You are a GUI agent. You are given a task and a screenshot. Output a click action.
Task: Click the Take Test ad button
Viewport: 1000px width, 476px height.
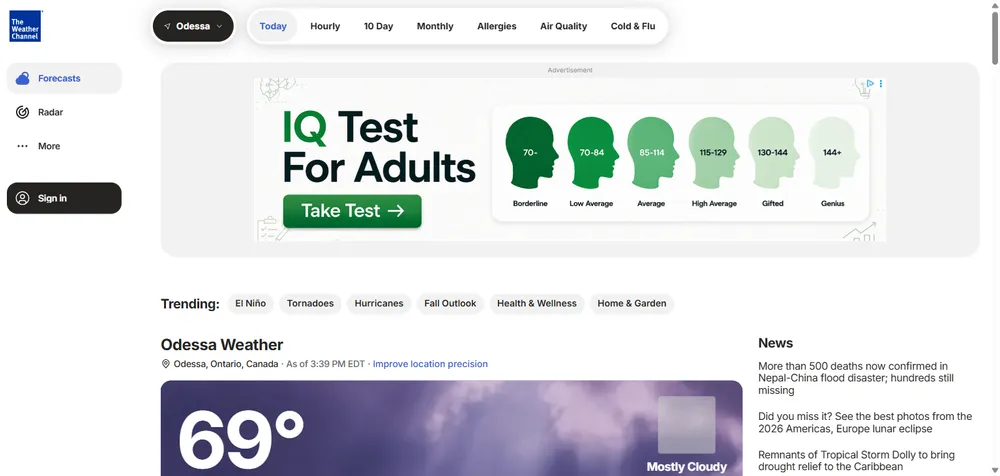tap(352, 211)
